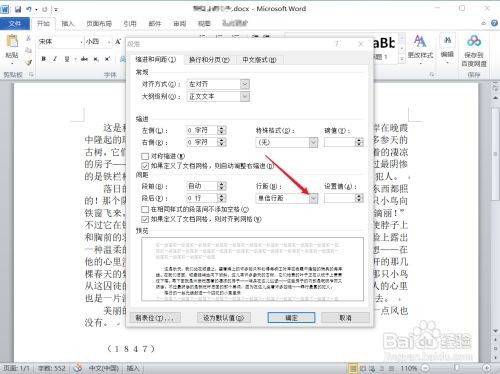This screenshot has width=500, height=374.
Task: Apply strikethrough (abc) formatting
Action: click(x=84, y=59)
